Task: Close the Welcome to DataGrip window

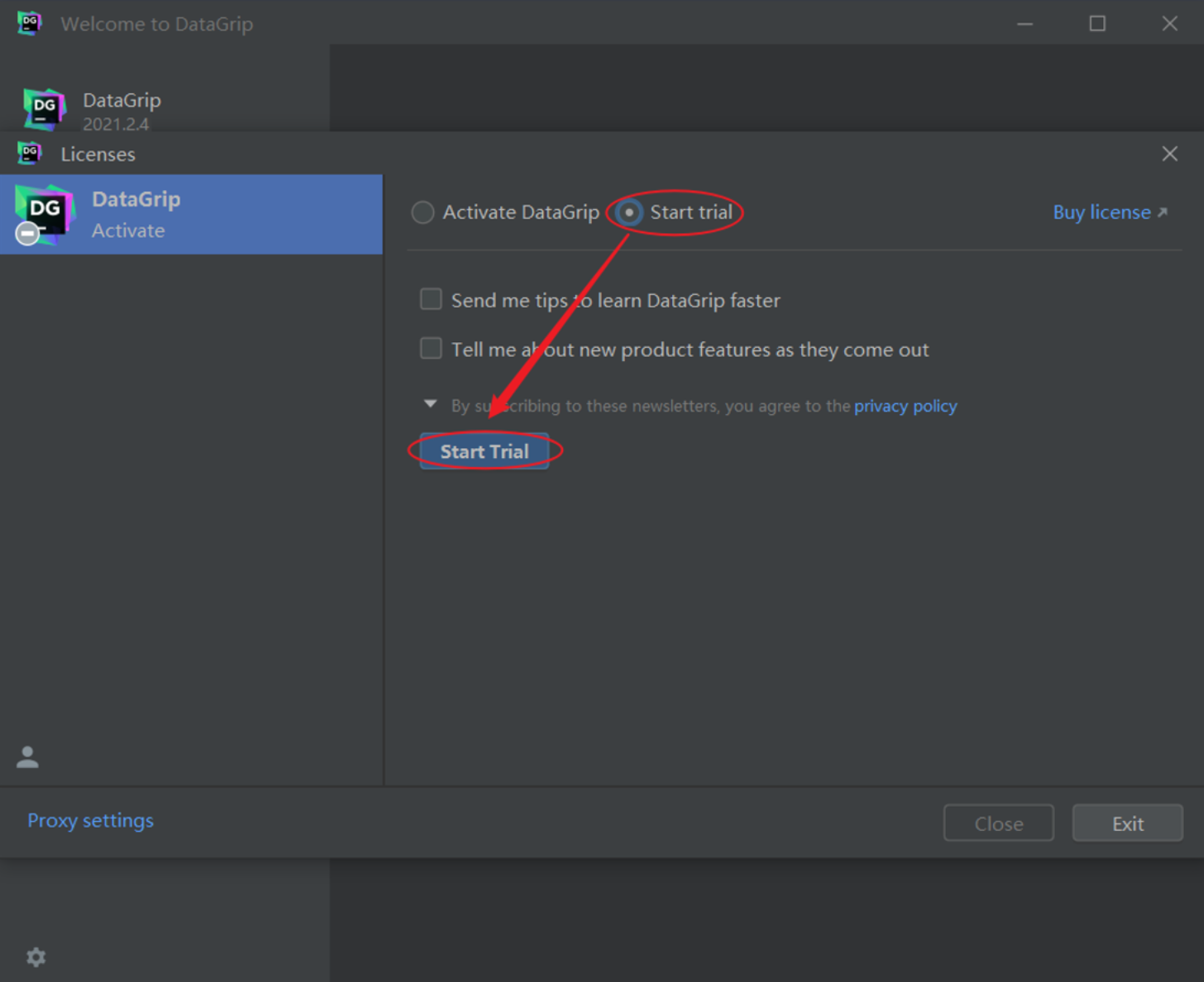Action: coord(1169,23)
